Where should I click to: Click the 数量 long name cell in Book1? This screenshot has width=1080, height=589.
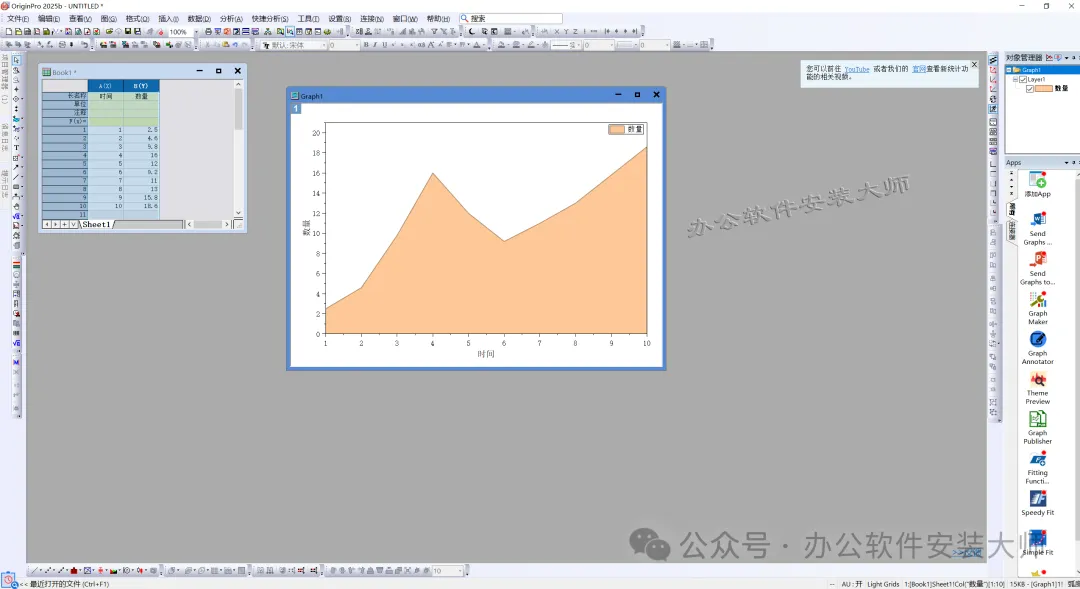pos(141,96)
